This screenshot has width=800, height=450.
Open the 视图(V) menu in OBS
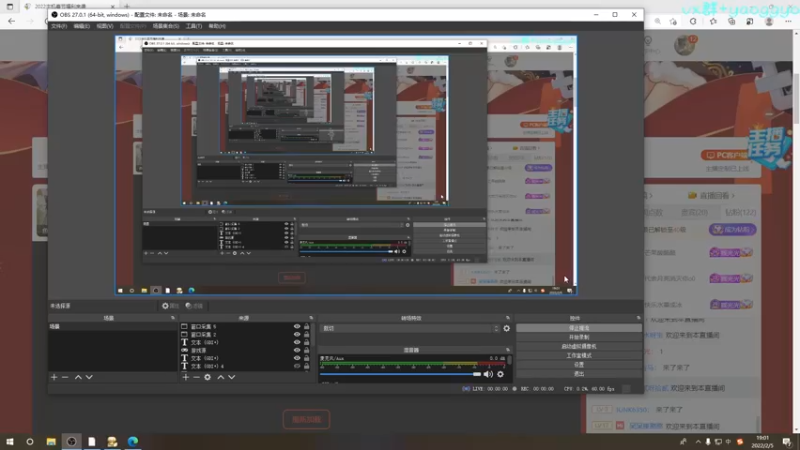pos(105,26)
